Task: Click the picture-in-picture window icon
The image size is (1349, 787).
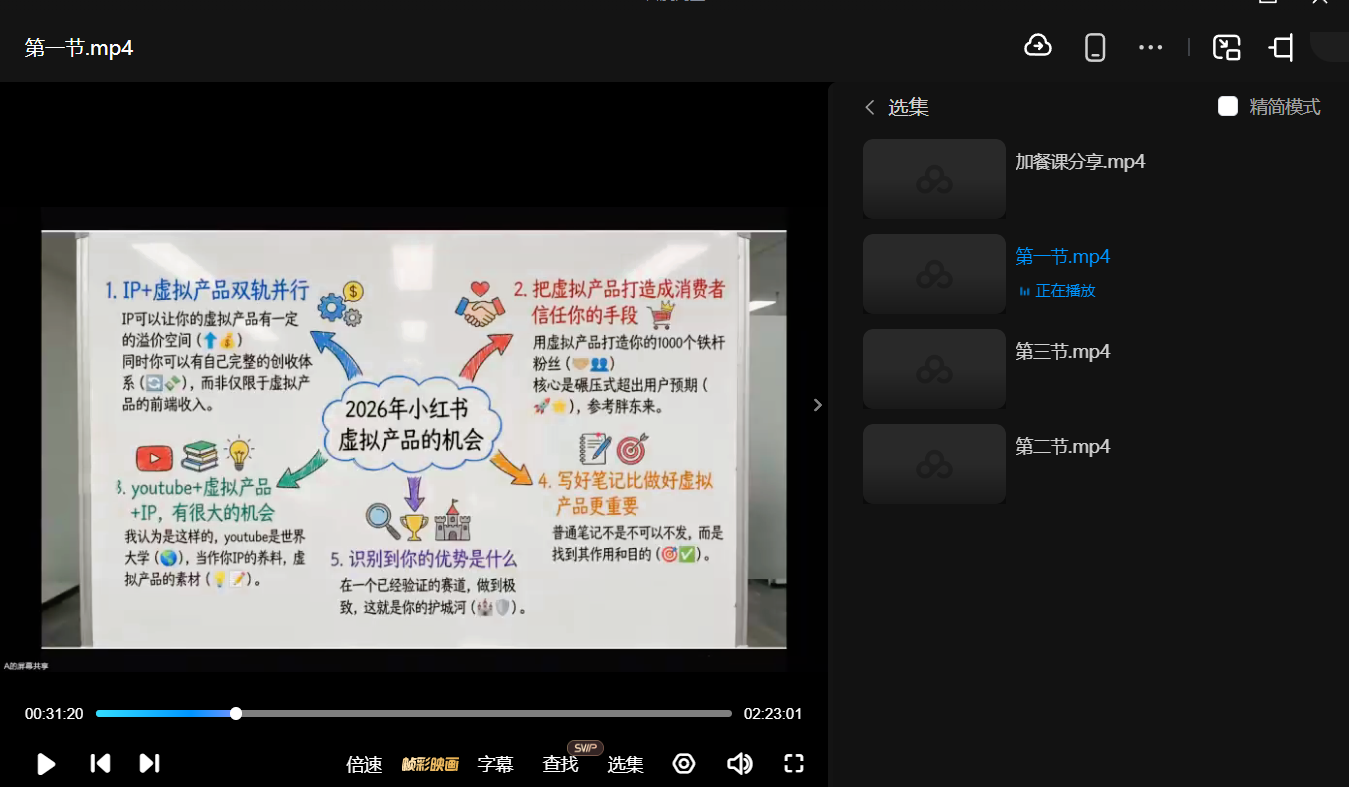Action: coord(1226,47)
